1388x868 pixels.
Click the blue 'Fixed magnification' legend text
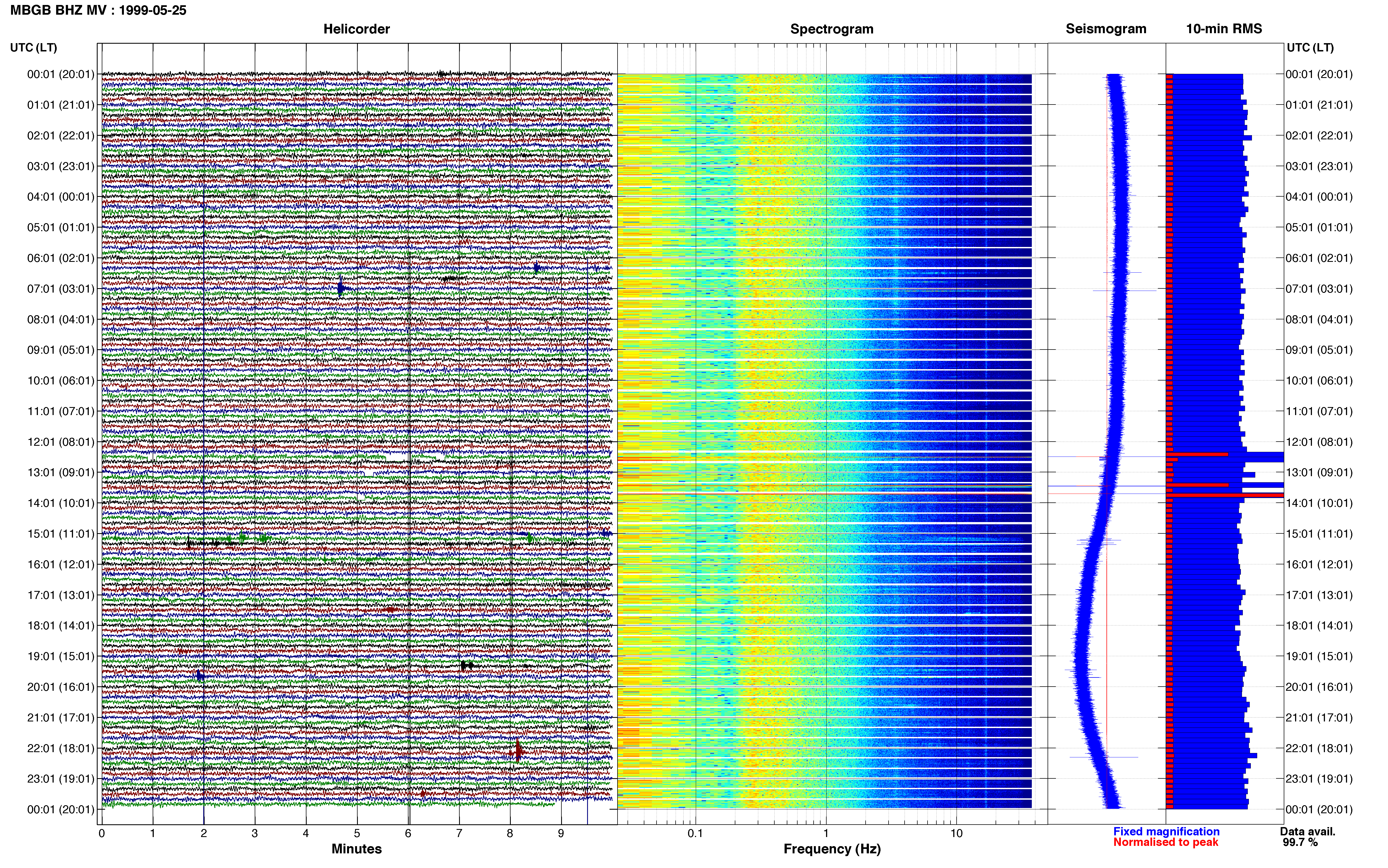tap(1166, 831)
